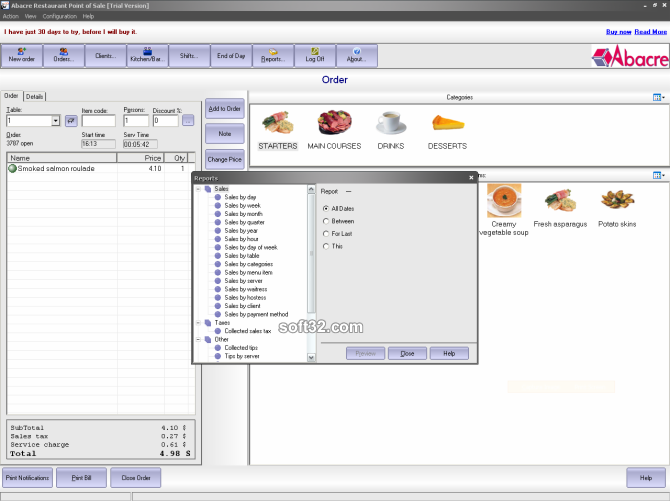Image resolution: width=670 pixels, height=501 pixels.
Task: Collapse the Other tree node
Action: (198, 339)
